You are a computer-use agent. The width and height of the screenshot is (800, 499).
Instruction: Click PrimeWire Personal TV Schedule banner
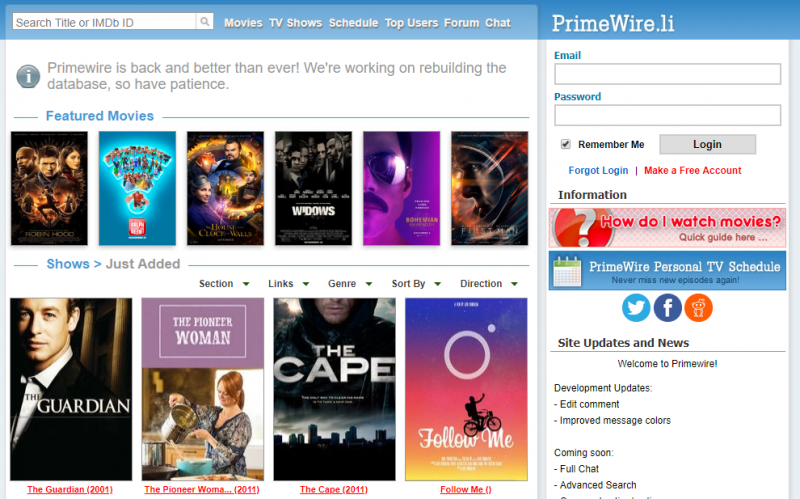coord(667,270)
